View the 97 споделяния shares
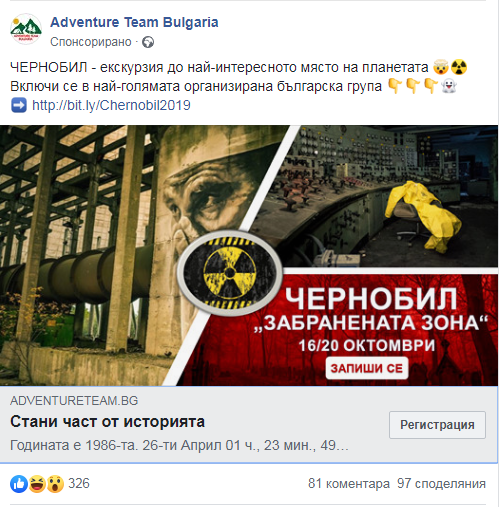499x507 pixels. pyautogui.click(x=441, y=484)
